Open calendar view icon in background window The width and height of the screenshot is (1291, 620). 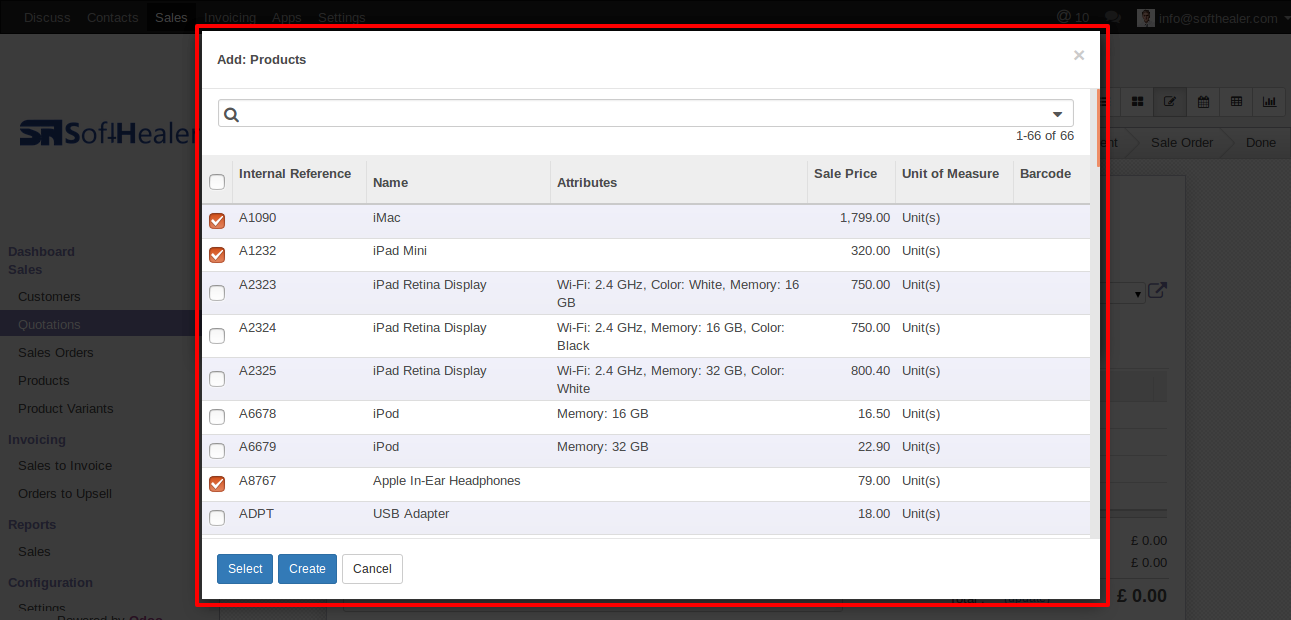[x=1204, y=101]
